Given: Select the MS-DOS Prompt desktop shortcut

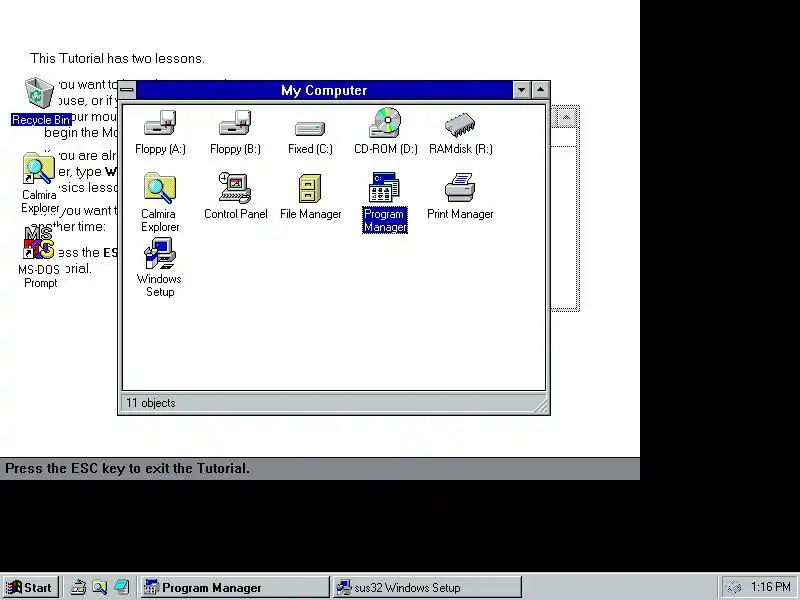Looking at the screenshot, I should point(39,258).
